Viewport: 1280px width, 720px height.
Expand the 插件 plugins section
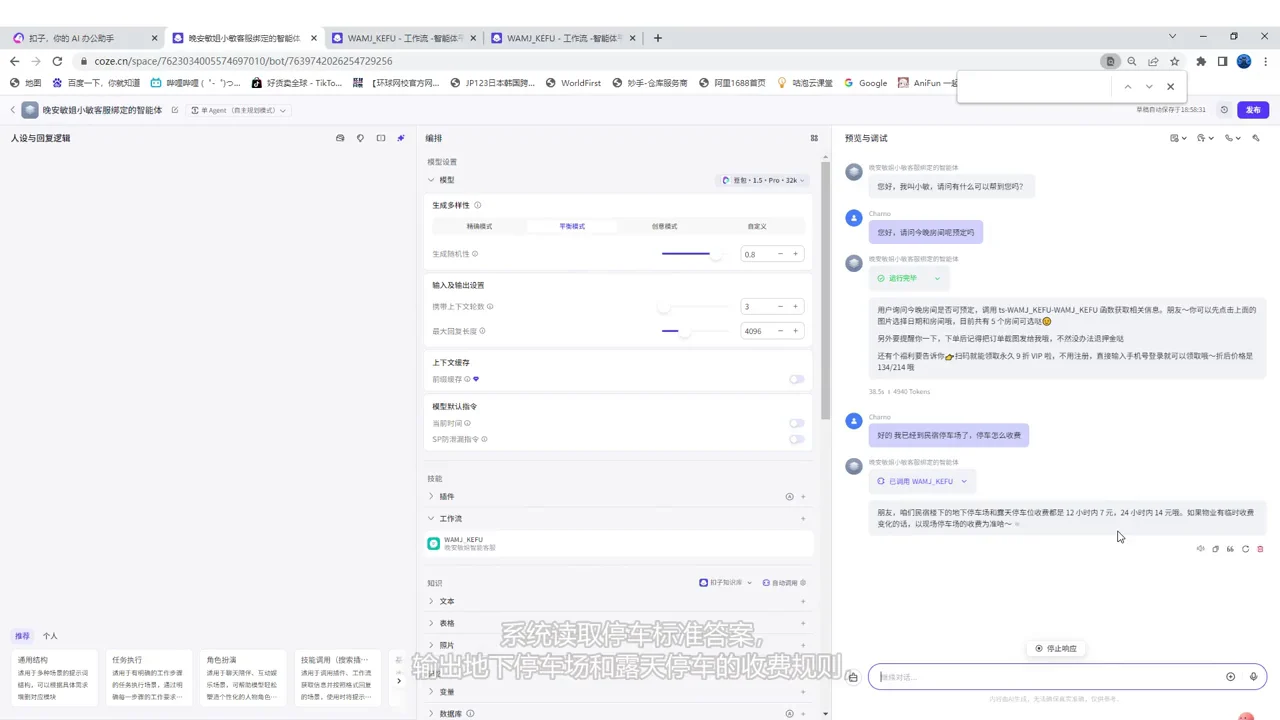pyautogui.click(x=432, y=496)
